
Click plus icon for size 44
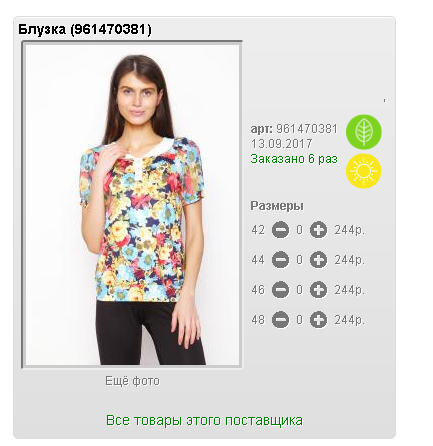318,260
